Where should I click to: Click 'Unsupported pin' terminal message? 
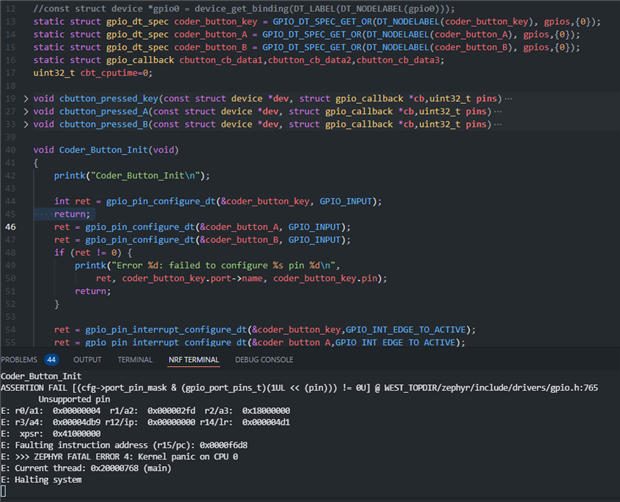point(74,399)
